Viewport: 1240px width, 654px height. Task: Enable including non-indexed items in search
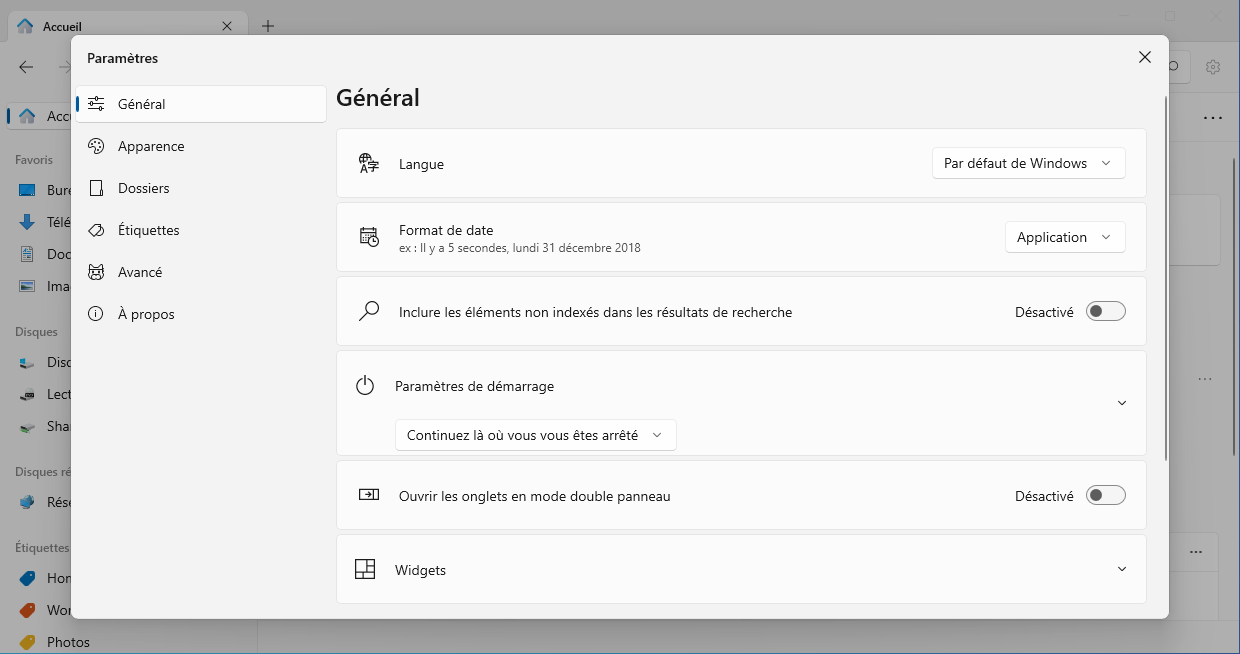[x=1106, y=312]
